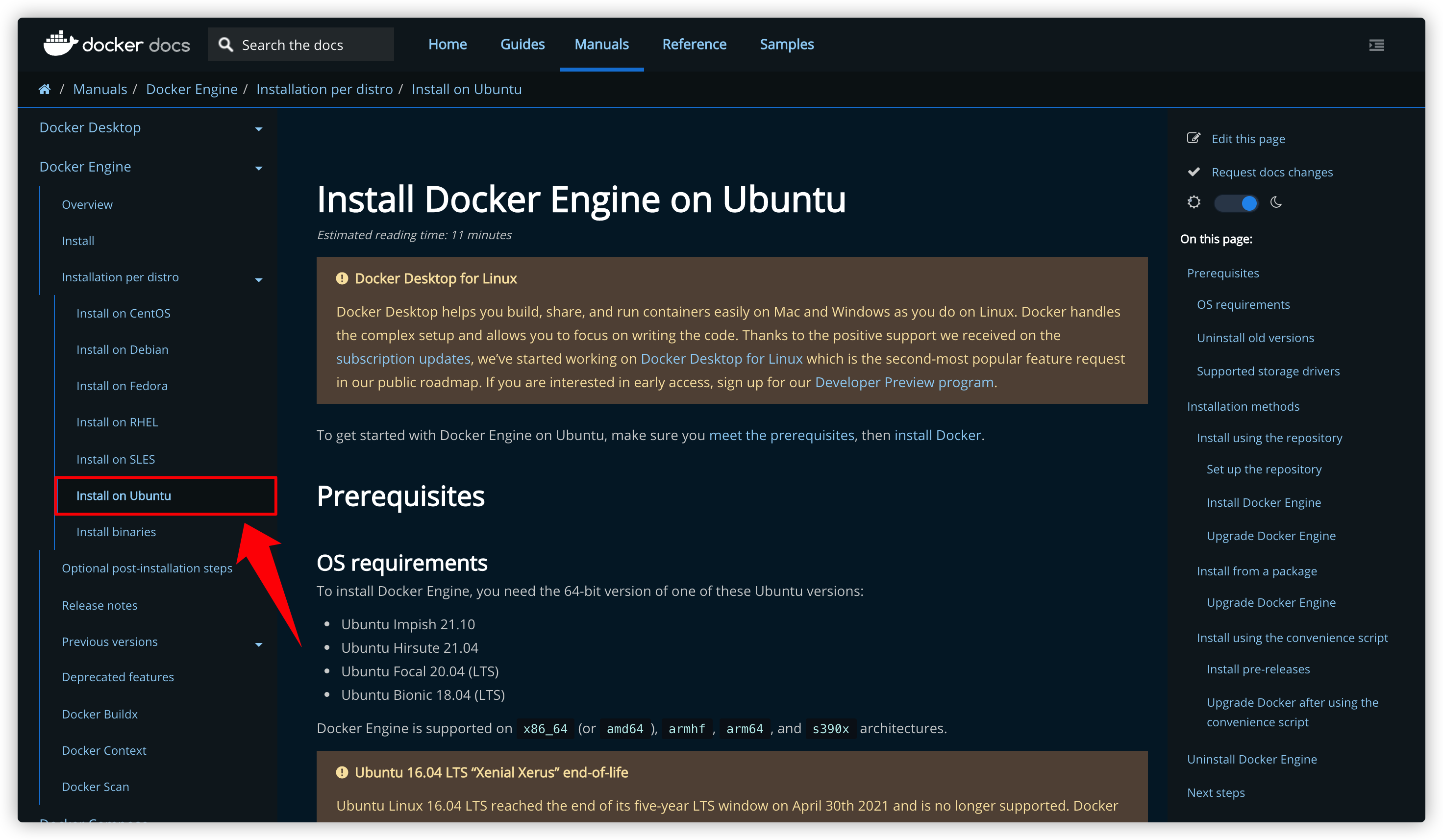Open Overview in sidebar

pos(87,204)
